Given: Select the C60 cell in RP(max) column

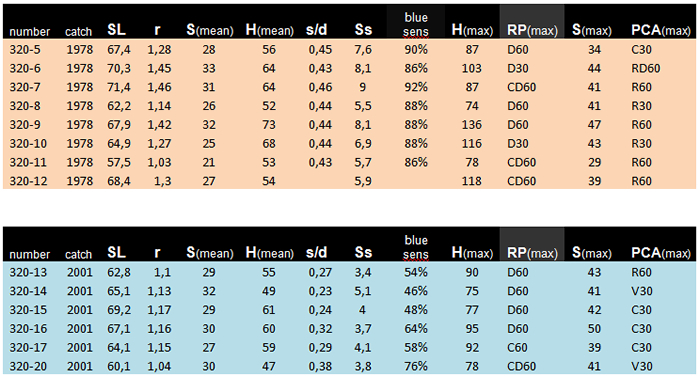Looking at the screenshot, I should pos(517,347).
